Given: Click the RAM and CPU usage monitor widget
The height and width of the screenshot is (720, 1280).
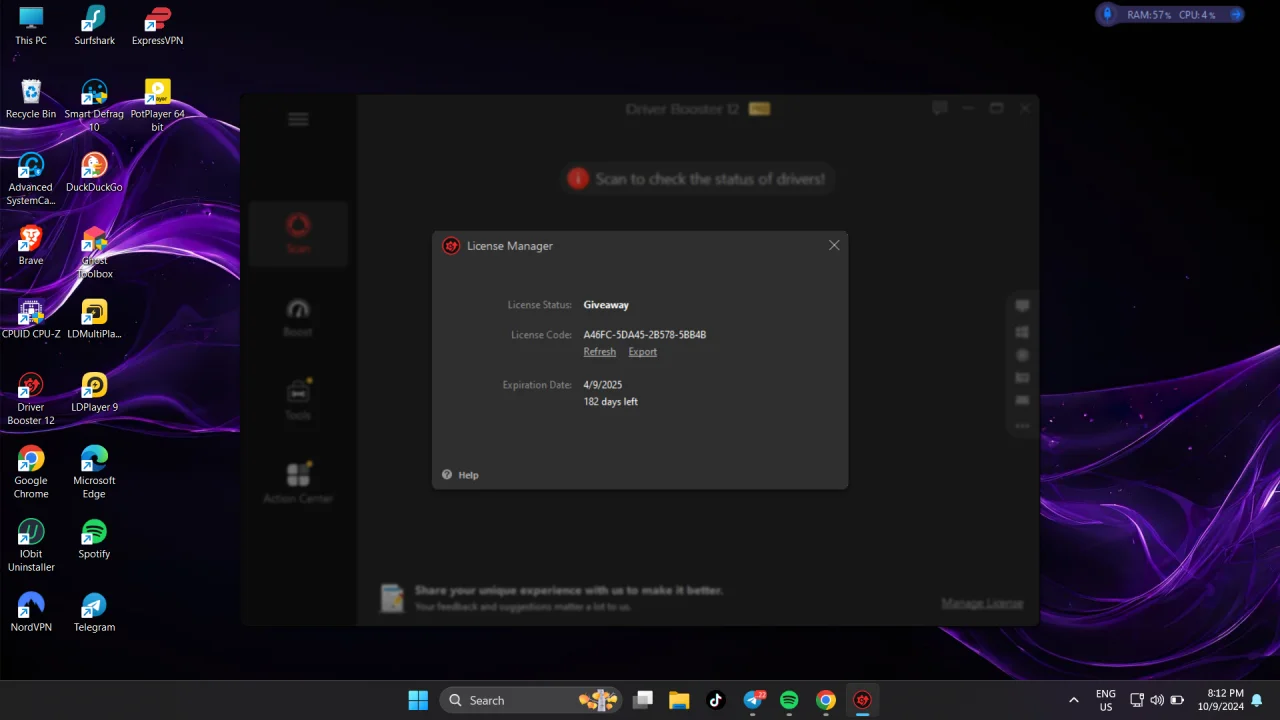Looking at the screenshot, I should pos(1171,15).
